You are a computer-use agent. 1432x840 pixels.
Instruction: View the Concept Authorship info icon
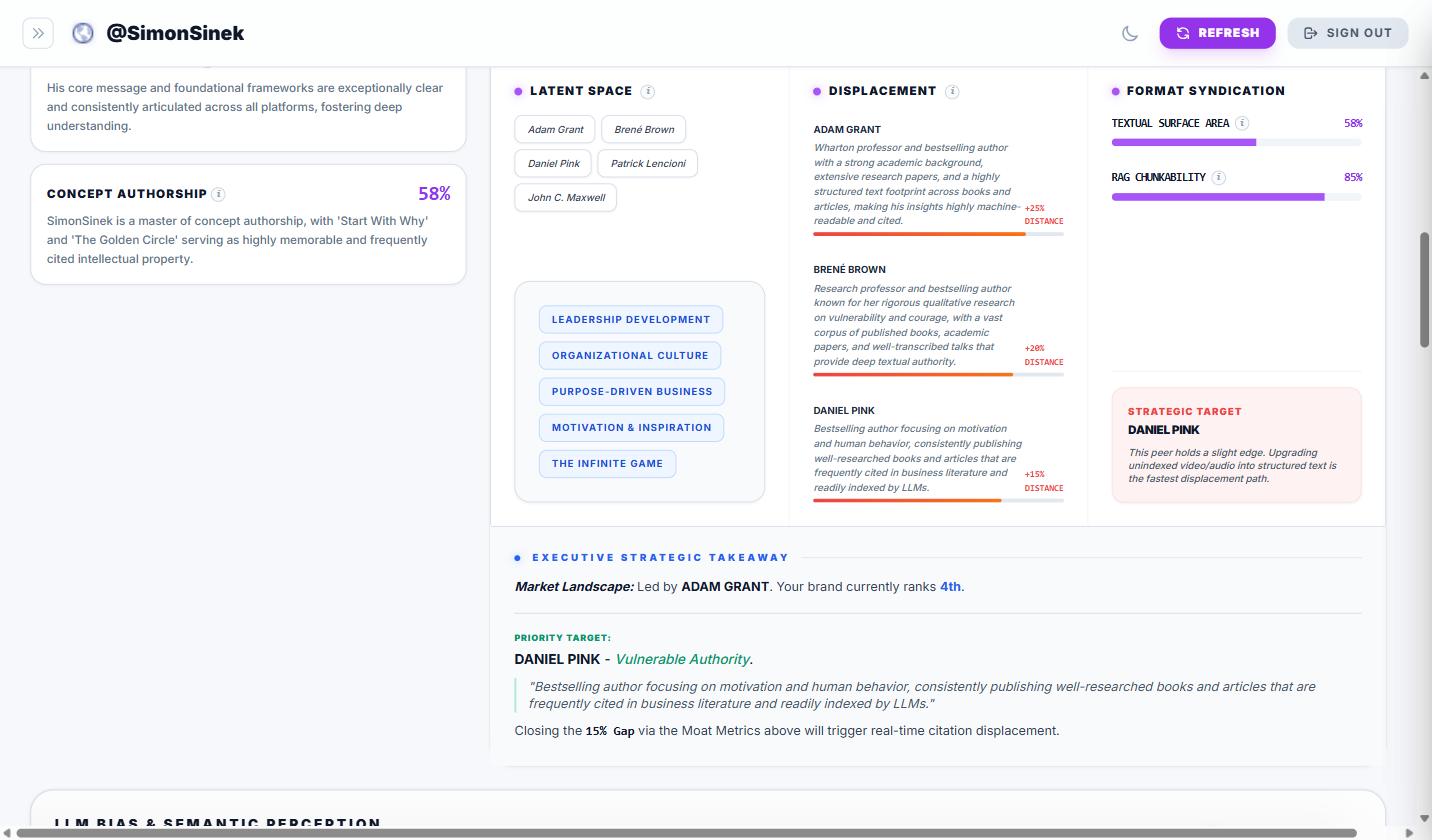click(x=218, y=194)
